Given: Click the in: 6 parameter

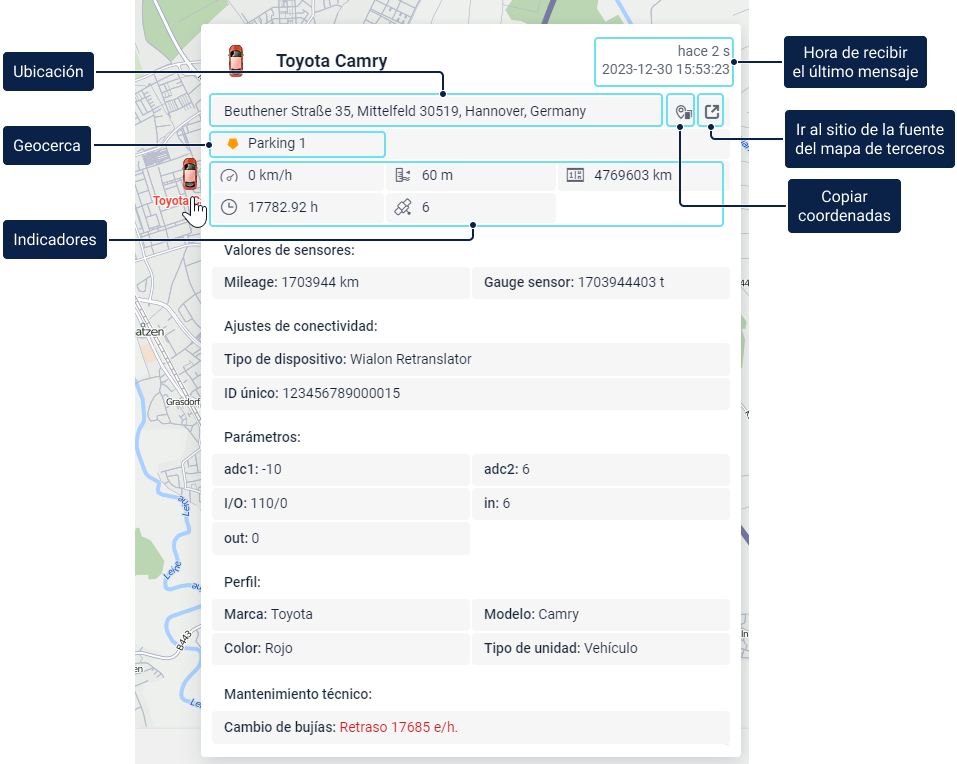Looking at the screenshot, I should pyautogui.click(x=601, y=504).
